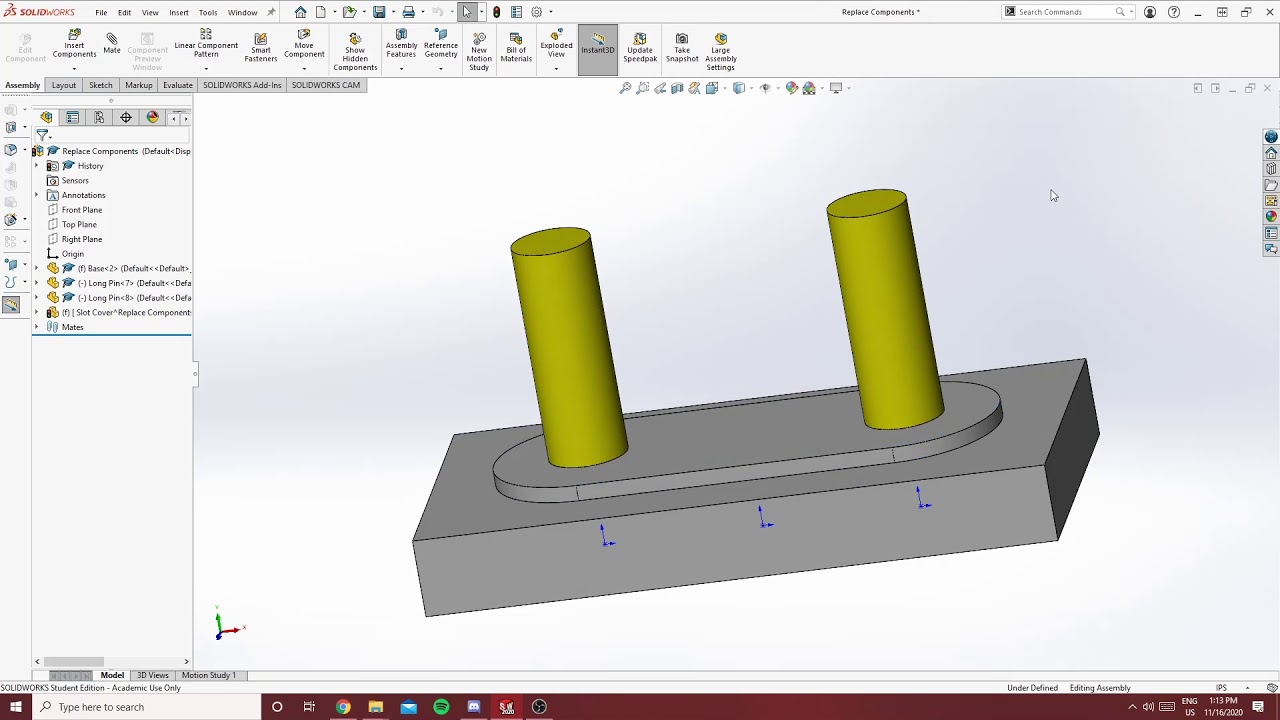Expand the Slot Cover component

[37, 312]
